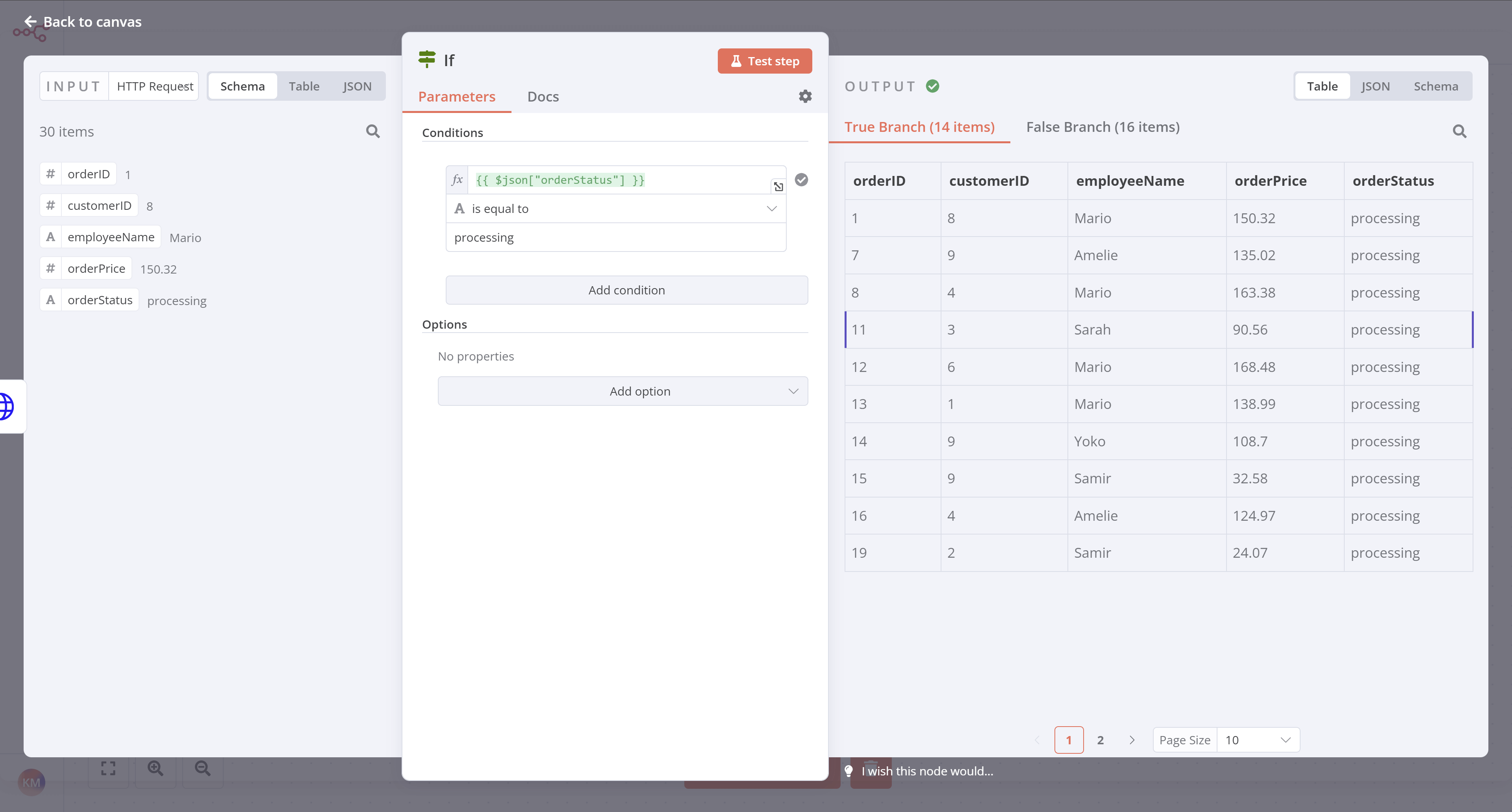Click the condition checkmark circle icon
Viewport: 1512px width, 812px height.
click(801, 179)
